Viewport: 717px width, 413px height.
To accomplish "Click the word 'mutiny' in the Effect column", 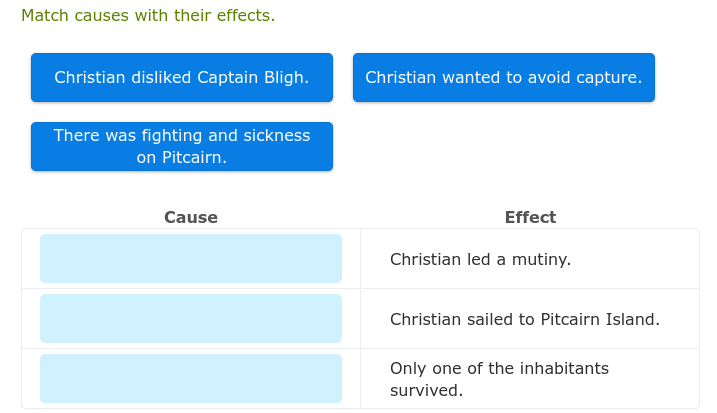I will click(542, 259).
